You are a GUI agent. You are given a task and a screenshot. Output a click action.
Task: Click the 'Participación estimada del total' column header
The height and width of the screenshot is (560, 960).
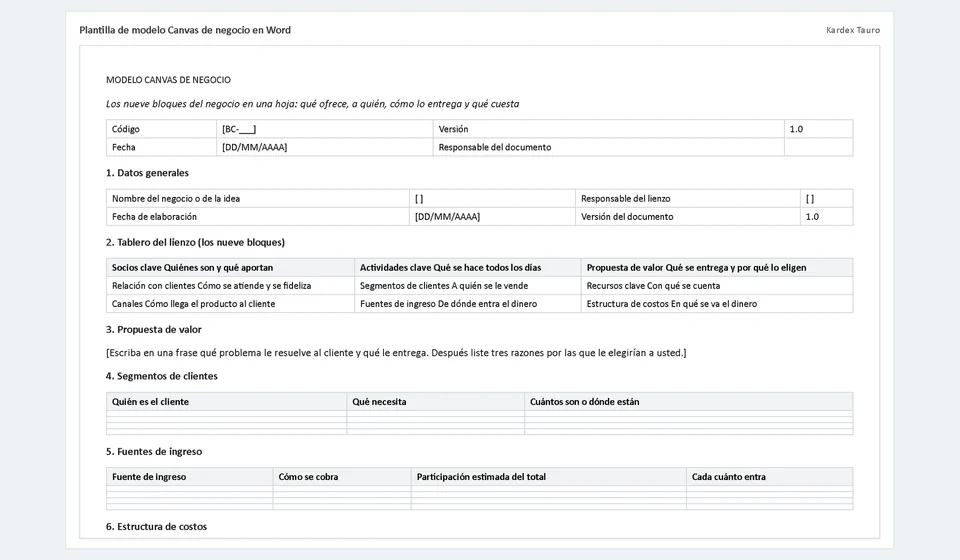[x=549, y=477]
